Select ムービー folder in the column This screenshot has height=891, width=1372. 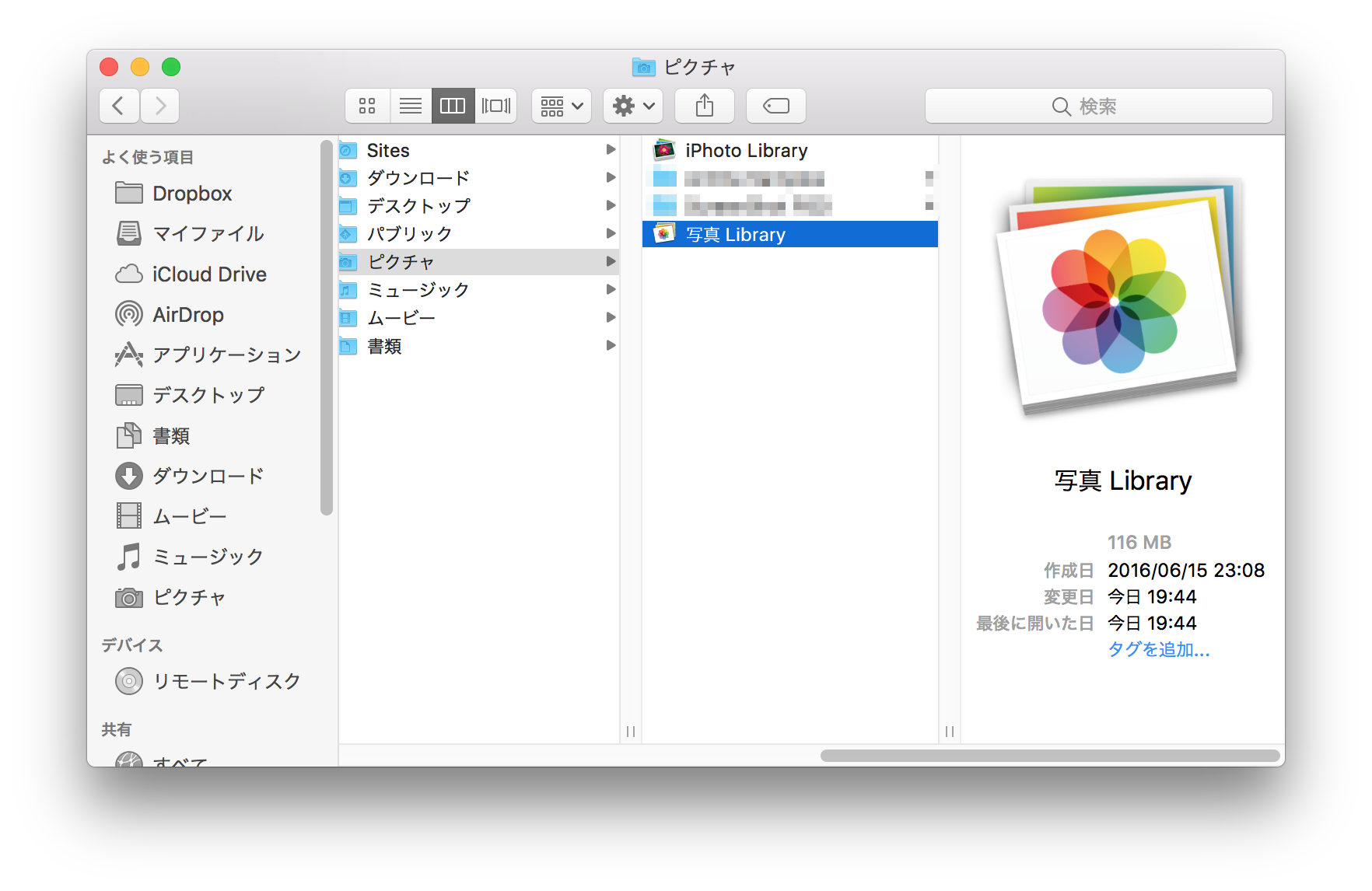(479, 318)
